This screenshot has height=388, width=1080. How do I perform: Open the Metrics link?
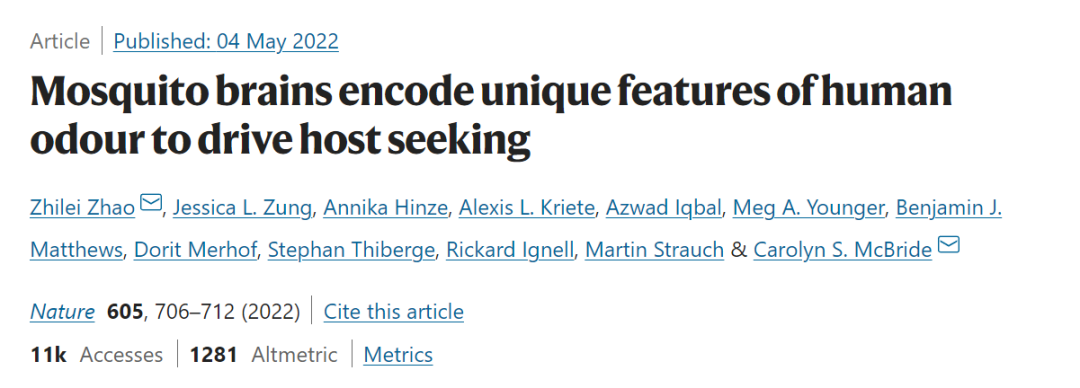pos(398,355)
